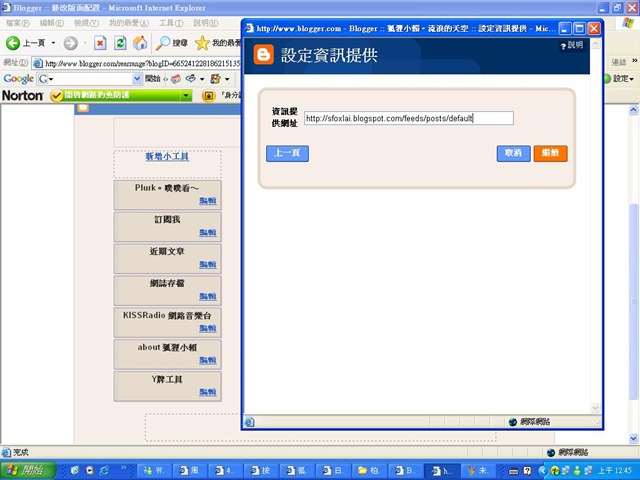640x480 pixels.
Task: Click the Google toolbar send-to link icon
Action: coord(190,78)
